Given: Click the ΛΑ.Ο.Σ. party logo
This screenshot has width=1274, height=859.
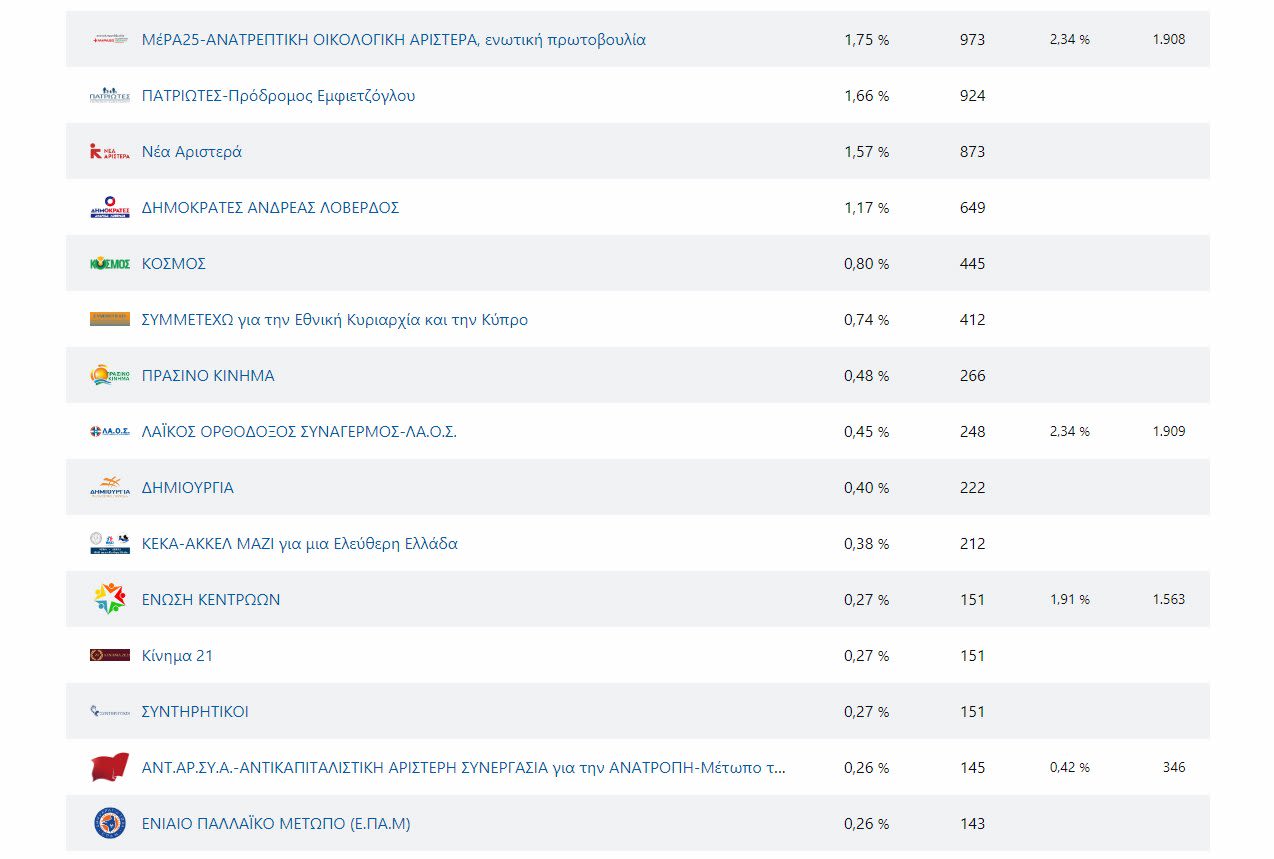Looking at the screenshot, I should coord(110,432).
